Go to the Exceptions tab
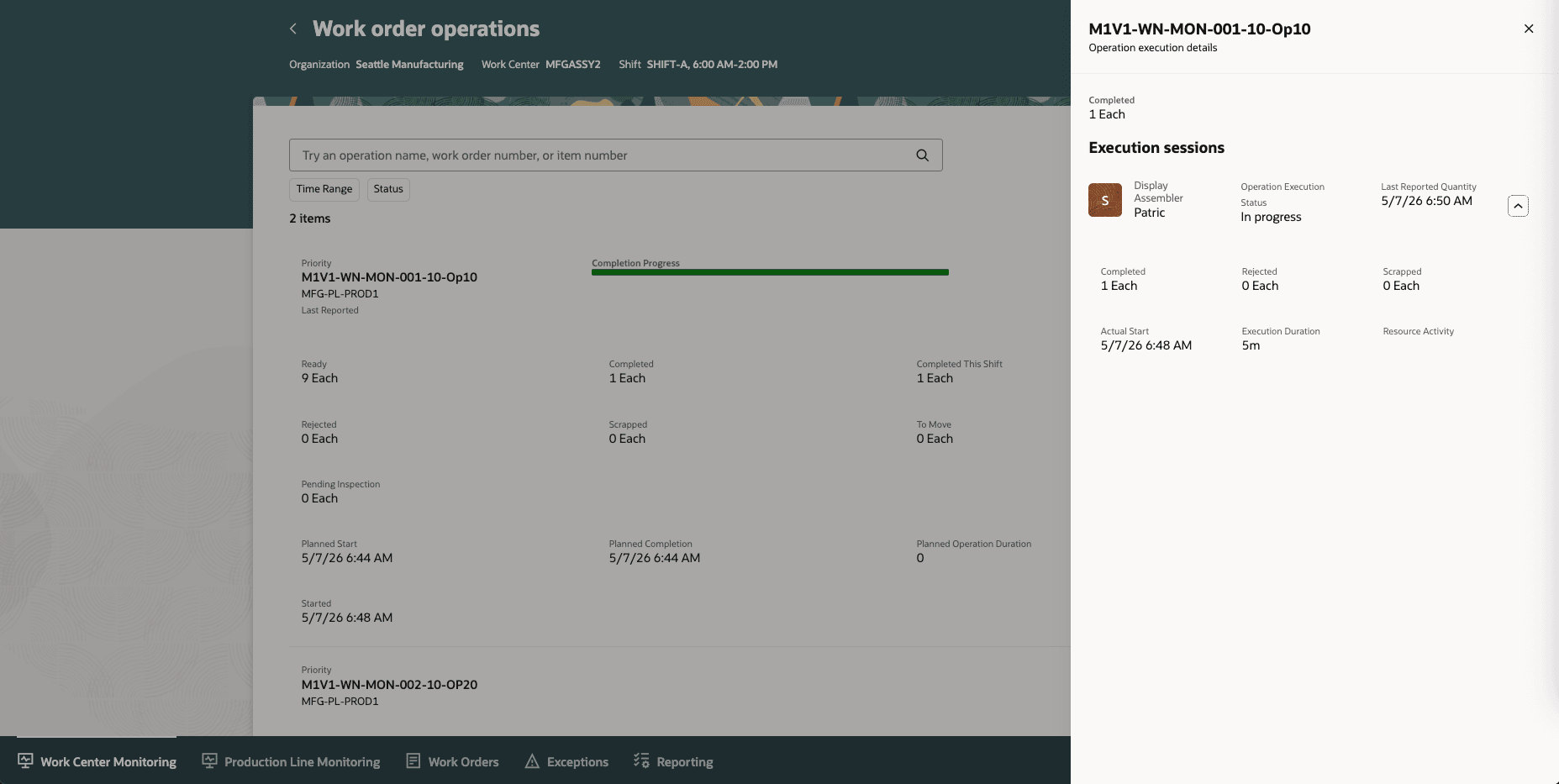Viewport: 1559px width, 784px height. click(x=566, y=761)
